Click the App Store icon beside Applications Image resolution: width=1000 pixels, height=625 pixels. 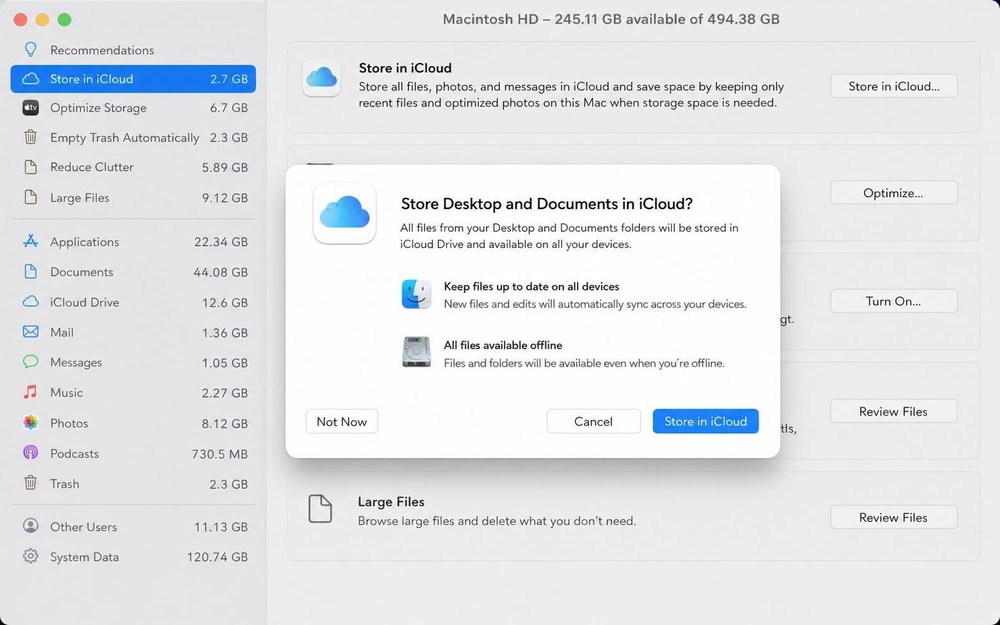point(31,241)
